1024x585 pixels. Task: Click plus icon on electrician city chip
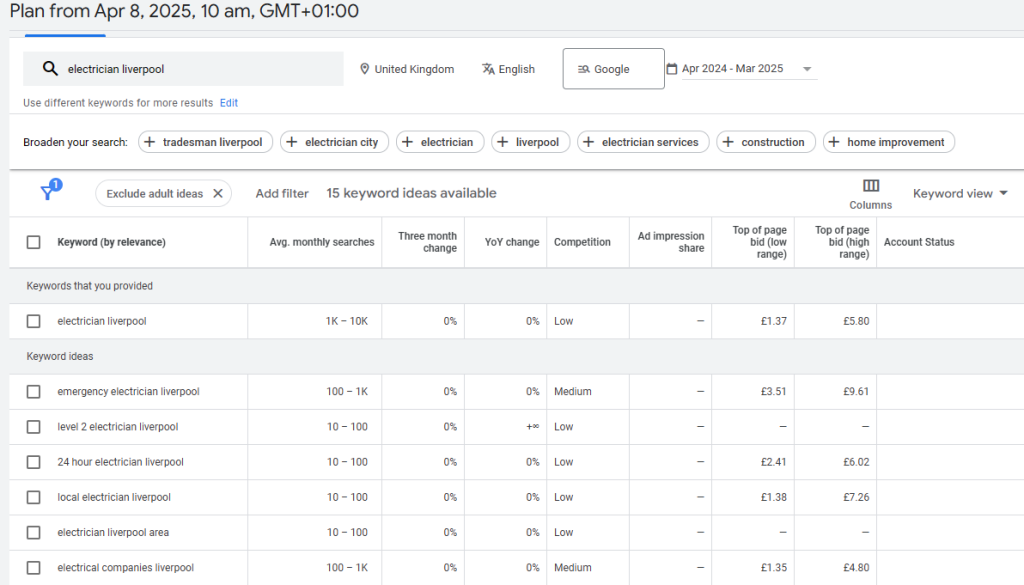pyautogui.click(x=292, y=142)
